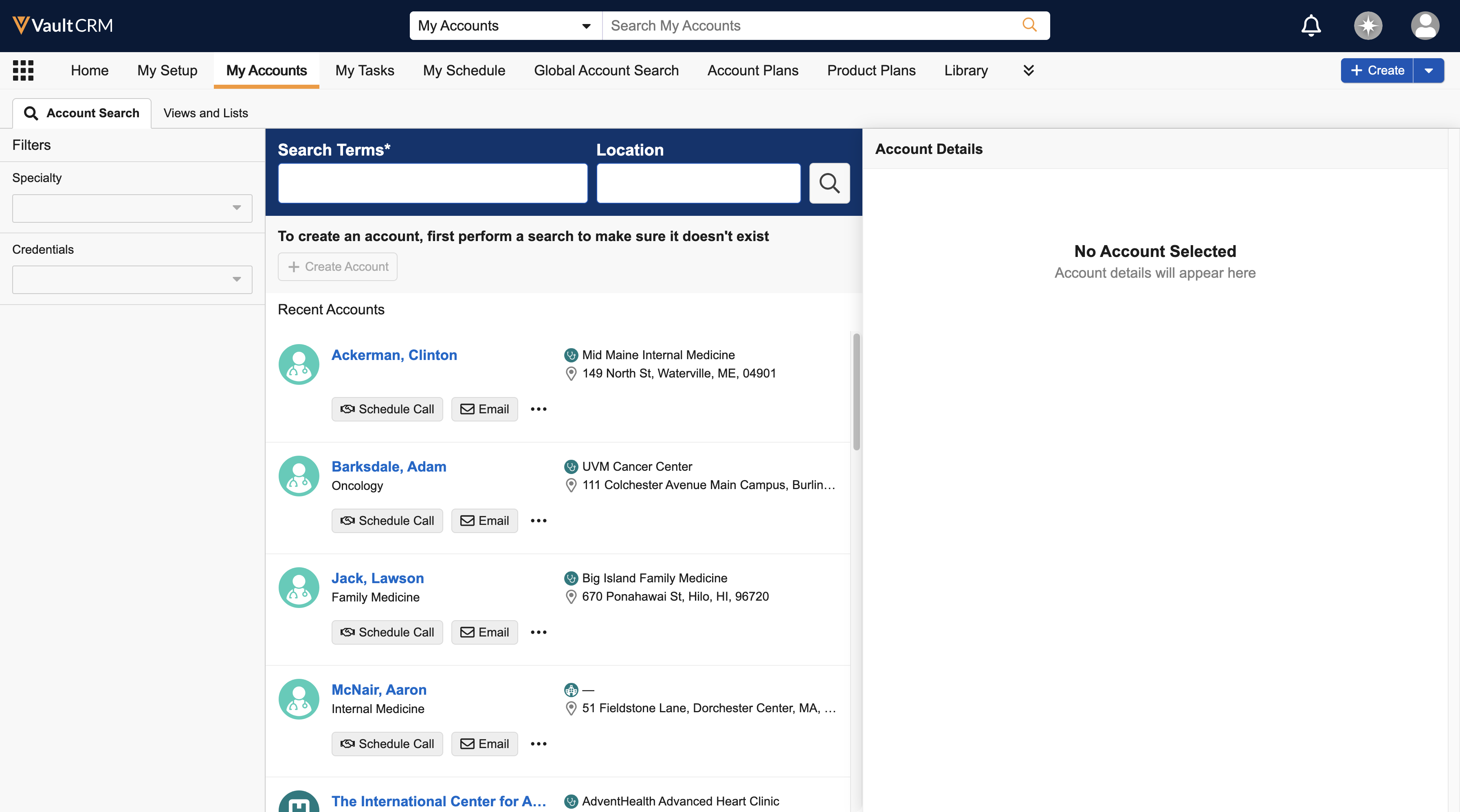Screen dimensions: 1460x812
Task: Schedule a call with Jack, Lawson
Action: (387, 632)
